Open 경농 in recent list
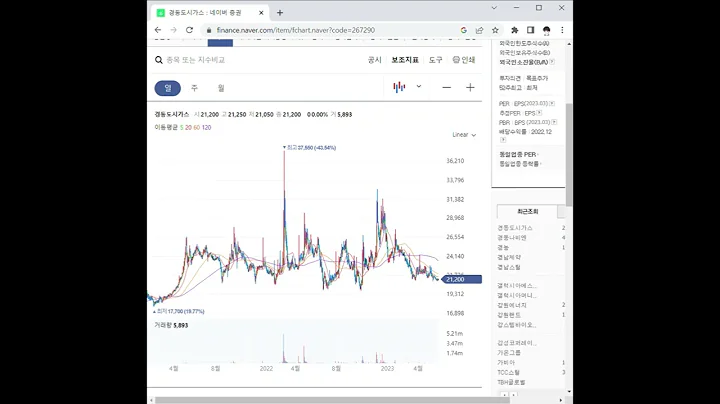 click(503, 247)
